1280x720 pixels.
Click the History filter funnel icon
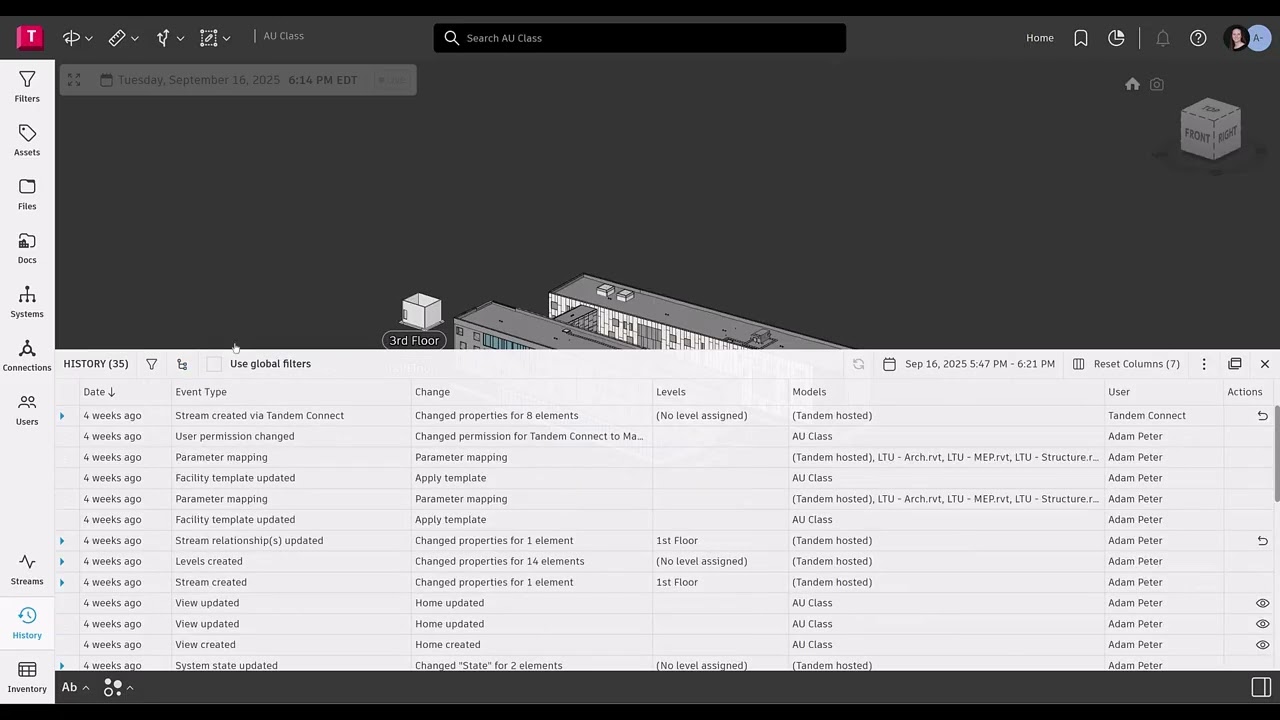[x=151, y=364]
